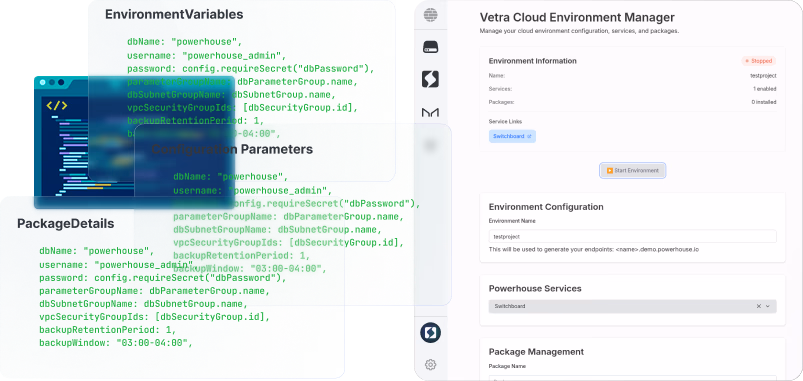
Task: Click the 'Packages:' label in Environment Information
Action: tap(501, 102)
